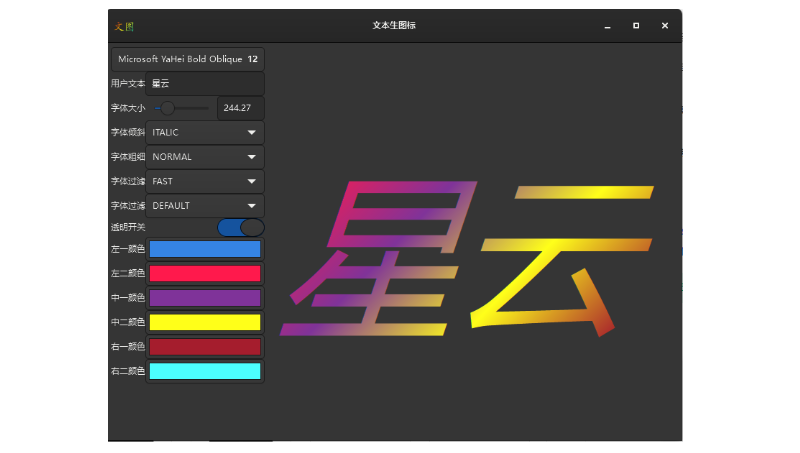
Task: Click the 字体大小 slider handle
Action: (x=167, y=108)
